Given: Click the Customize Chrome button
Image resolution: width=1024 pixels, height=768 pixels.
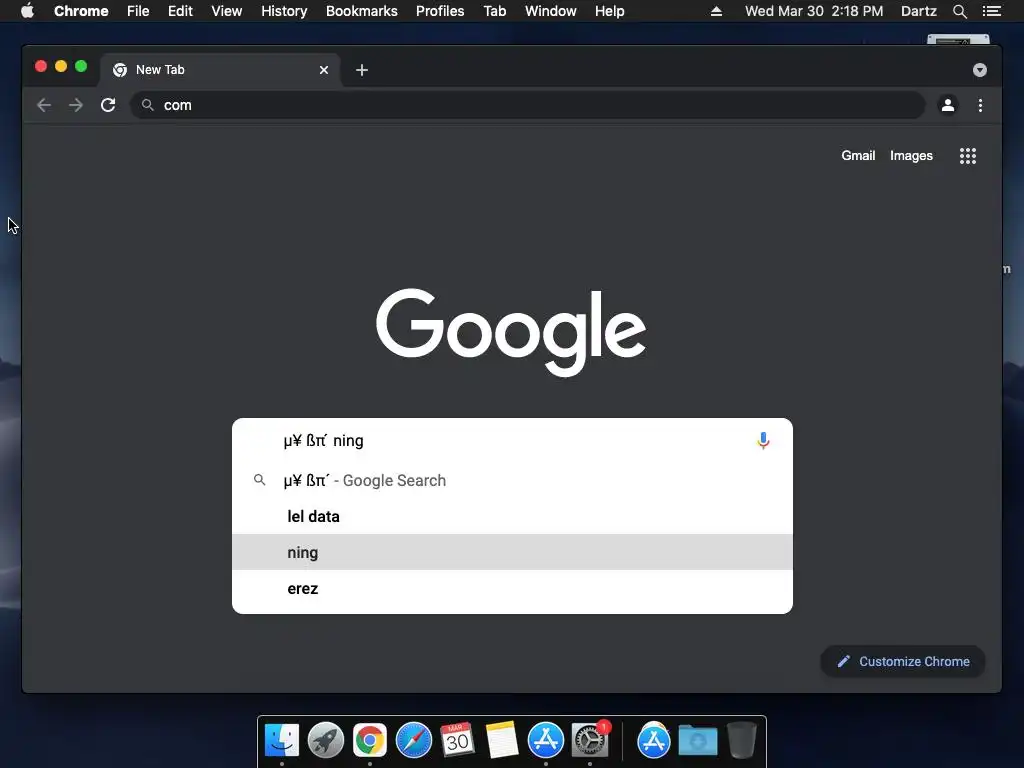Looking at the screenshot, I should coord(903,662).
